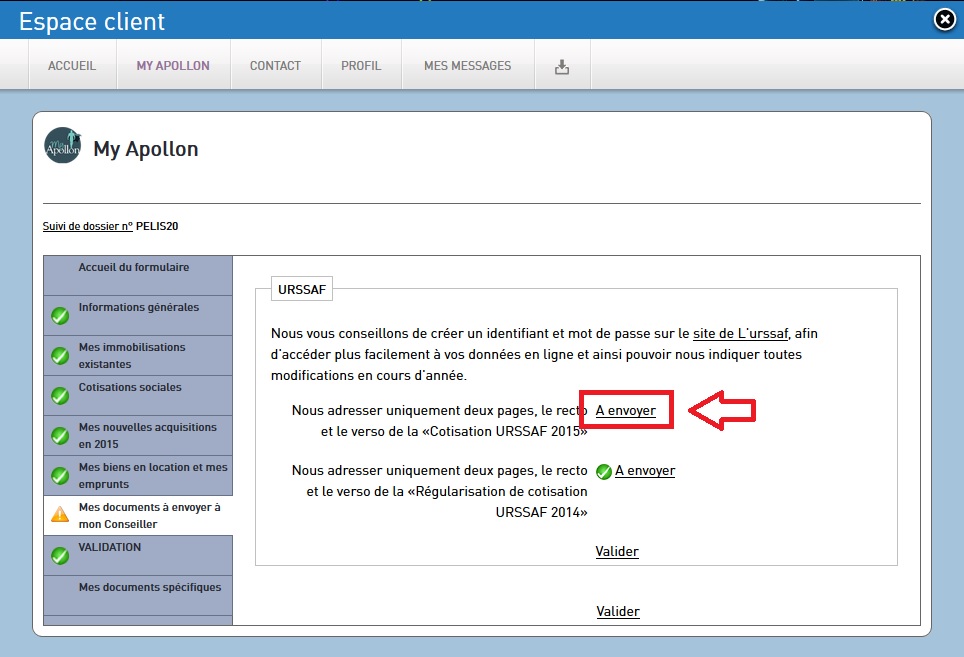
Task: Follow the Suivi de dossier n° link
Action: tap(87, 226)
